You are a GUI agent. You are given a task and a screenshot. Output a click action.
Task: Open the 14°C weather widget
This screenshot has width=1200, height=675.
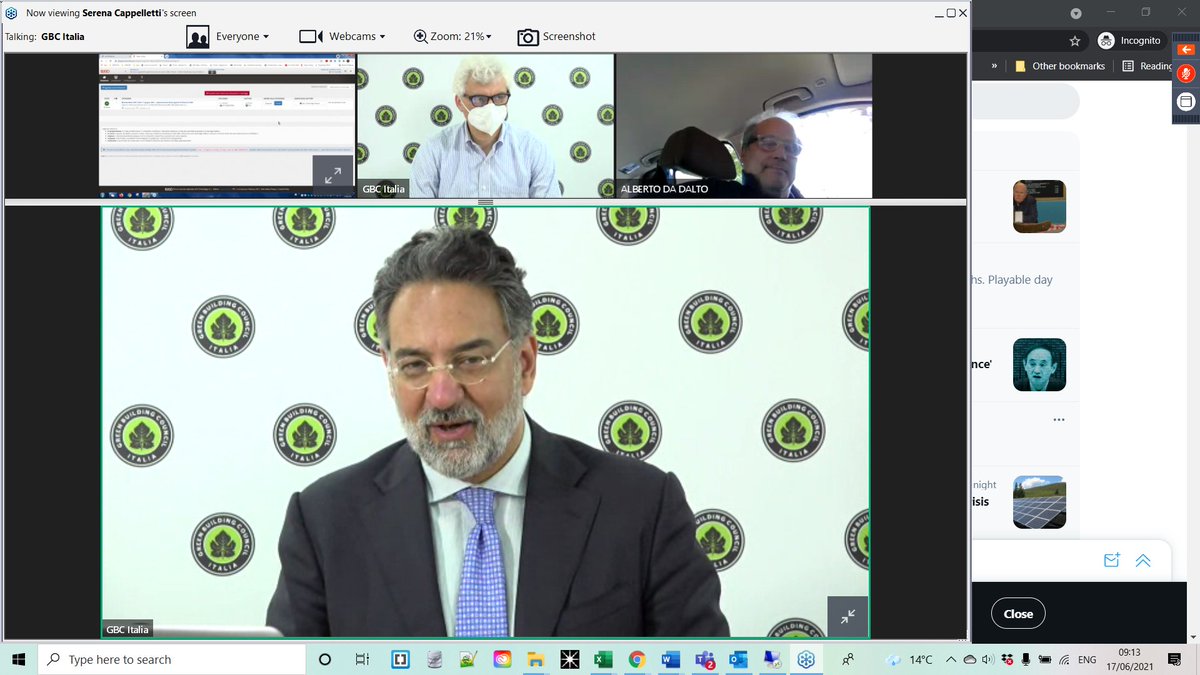click(909, 659)
